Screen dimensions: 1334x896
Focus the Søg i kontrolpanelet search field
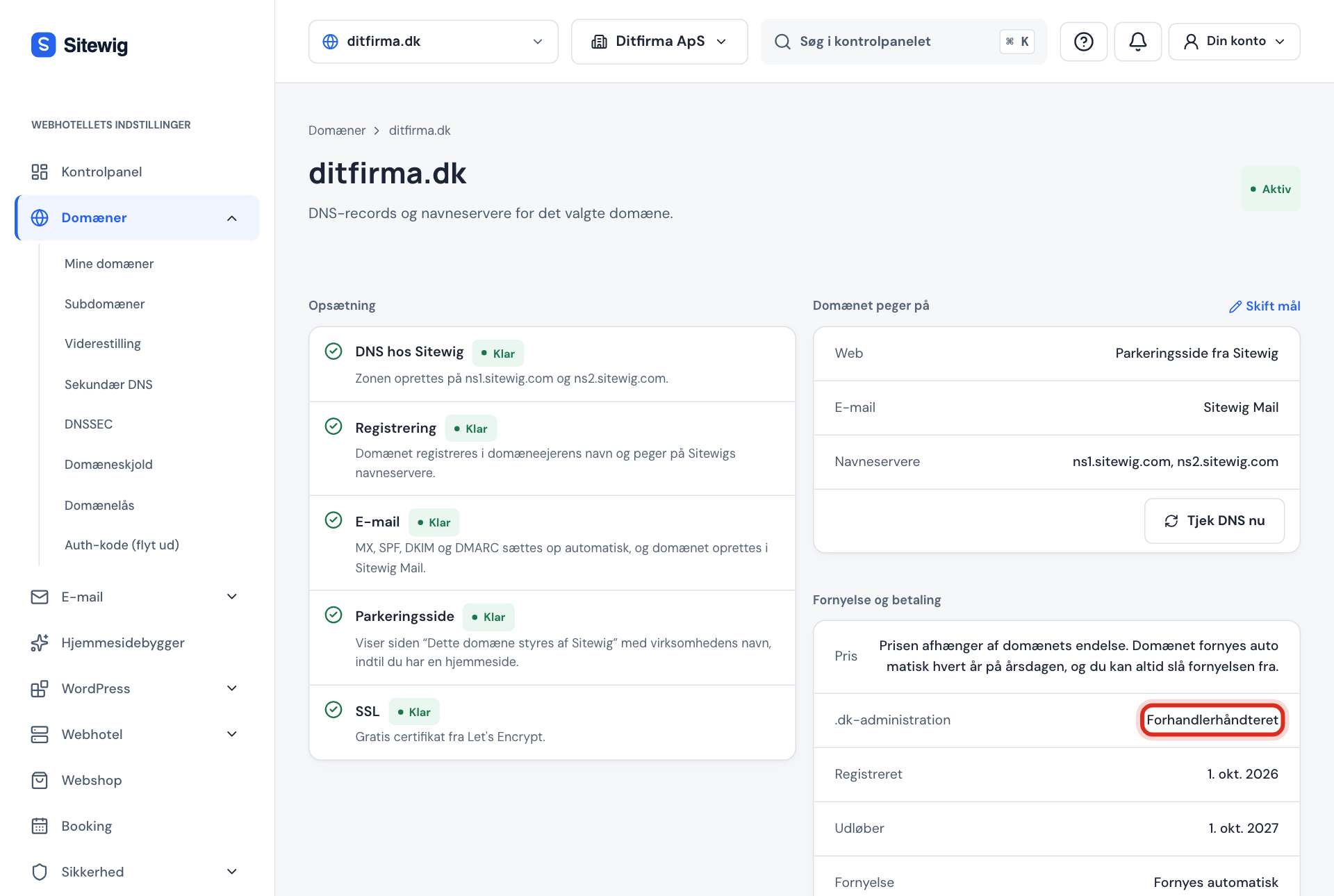click(903, 42)
